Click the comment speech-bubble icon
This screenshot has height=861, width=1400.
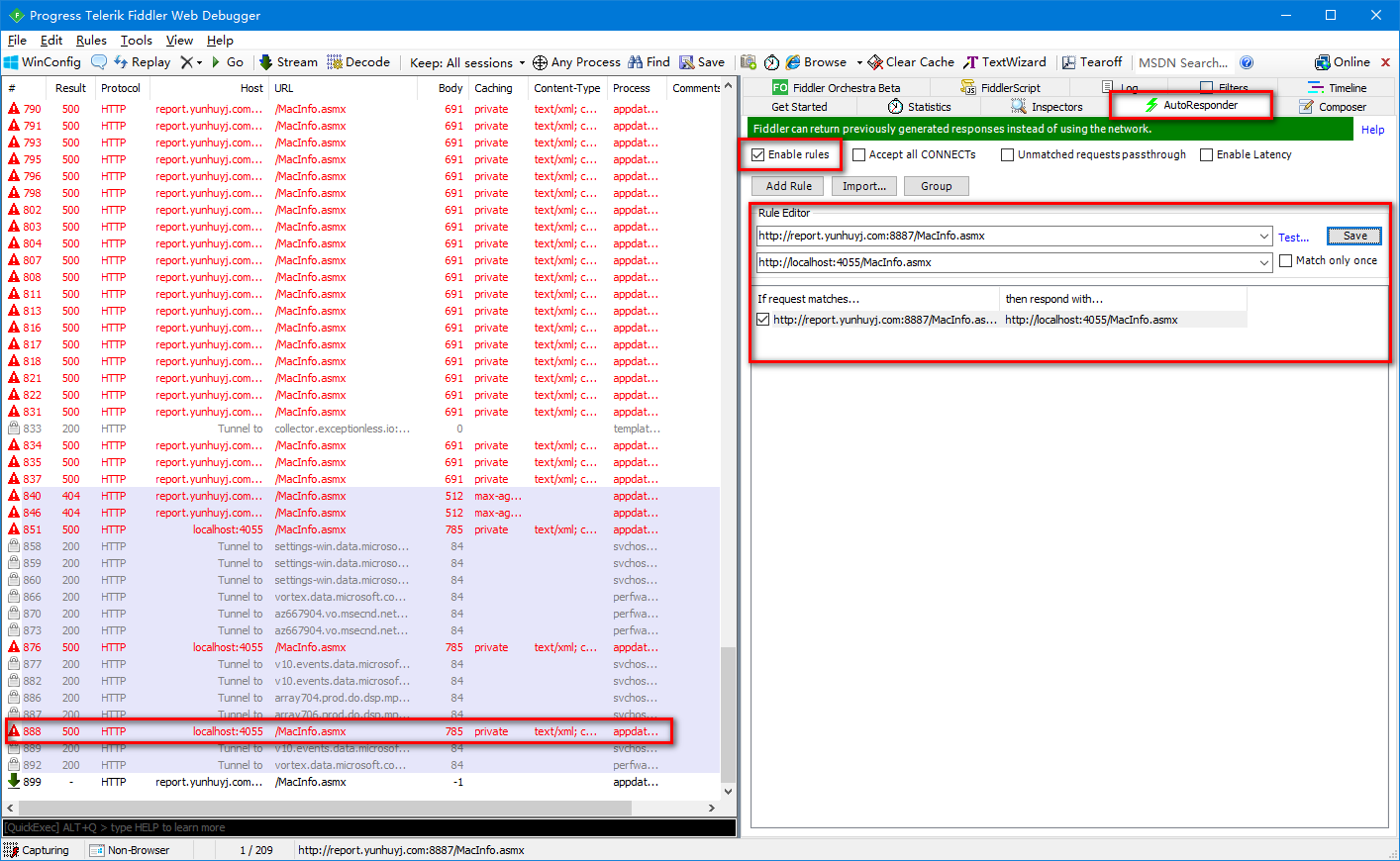click(x=99, y=61)
